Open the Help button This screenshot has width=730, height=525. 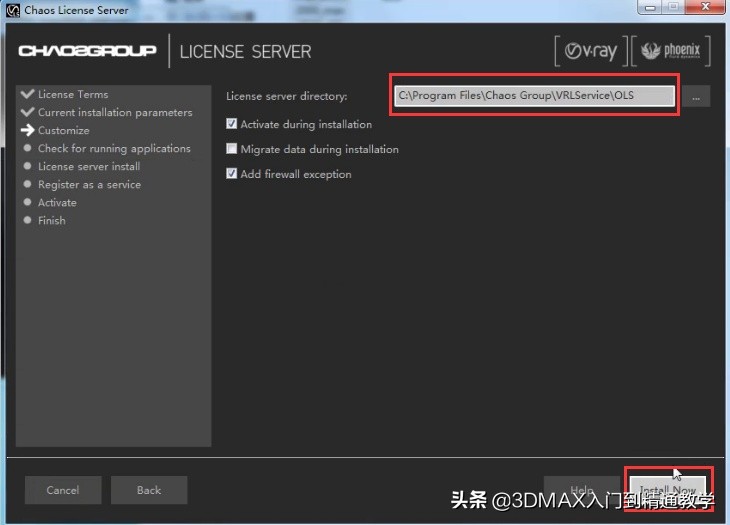pos(582,490)
